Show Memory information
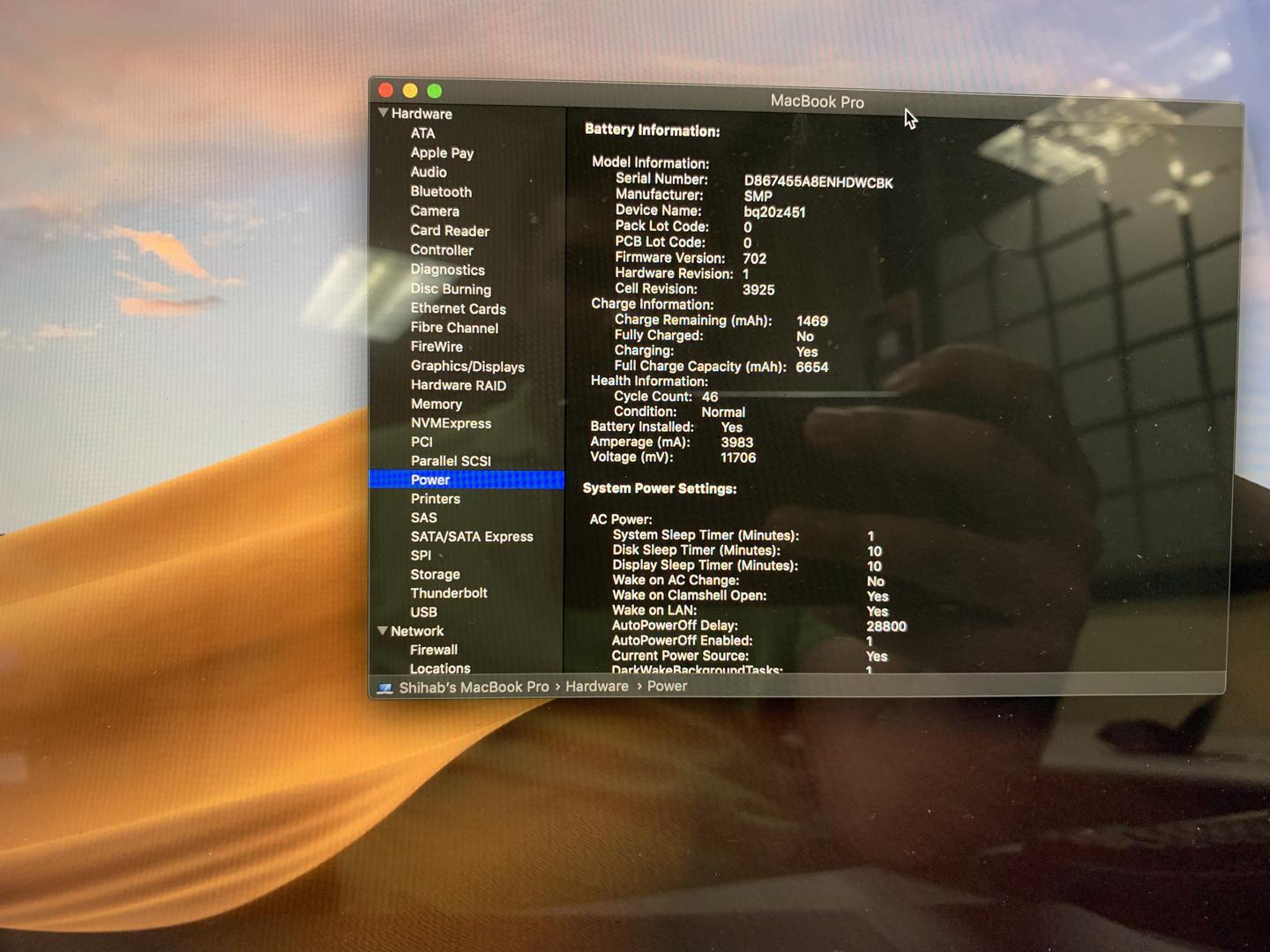The image size is (1270, 952). [x=437, y=404]
